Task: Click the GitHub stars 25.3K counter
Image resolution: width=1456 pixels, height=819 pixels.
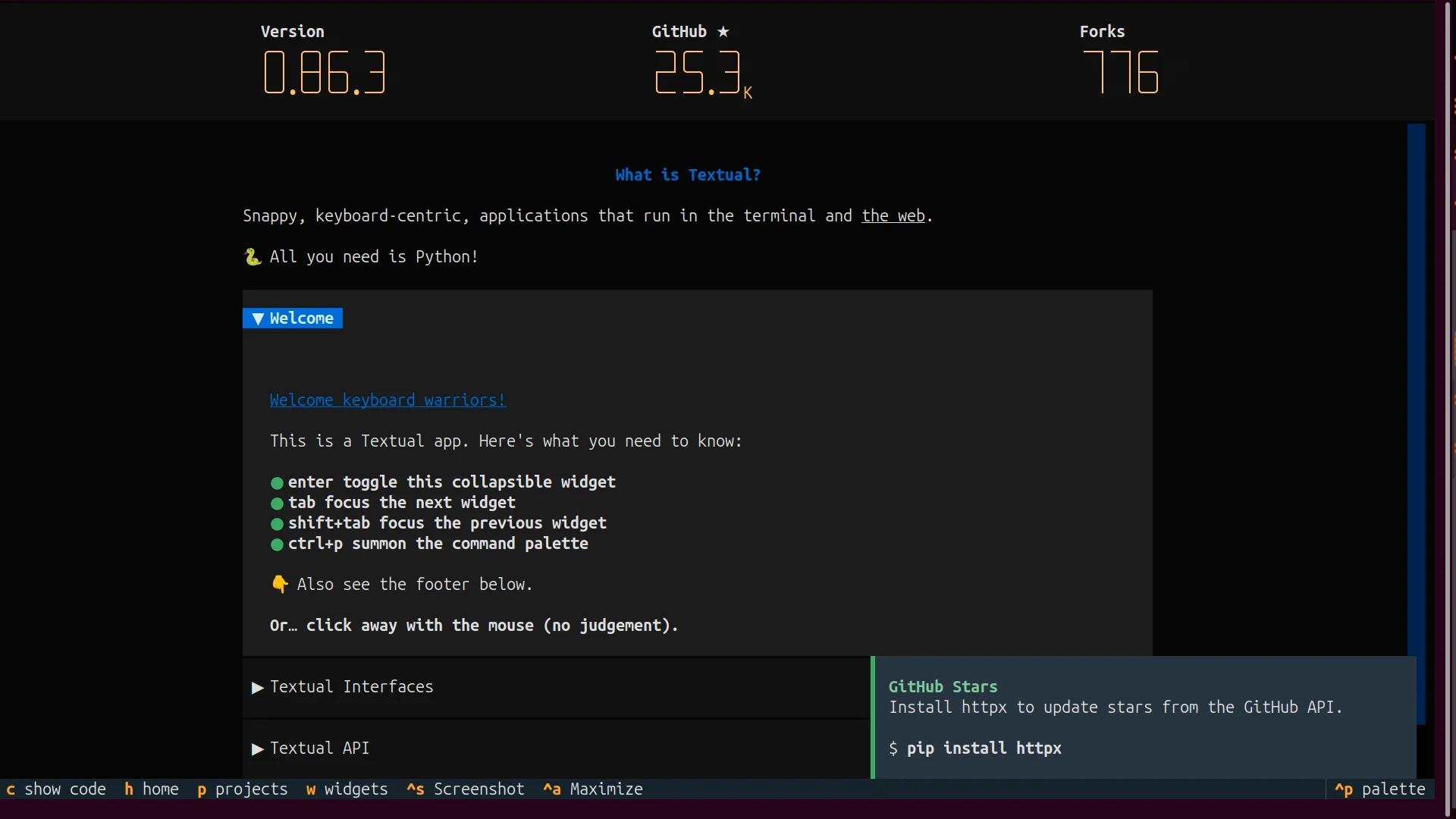Action: click(x=703, y=74)
